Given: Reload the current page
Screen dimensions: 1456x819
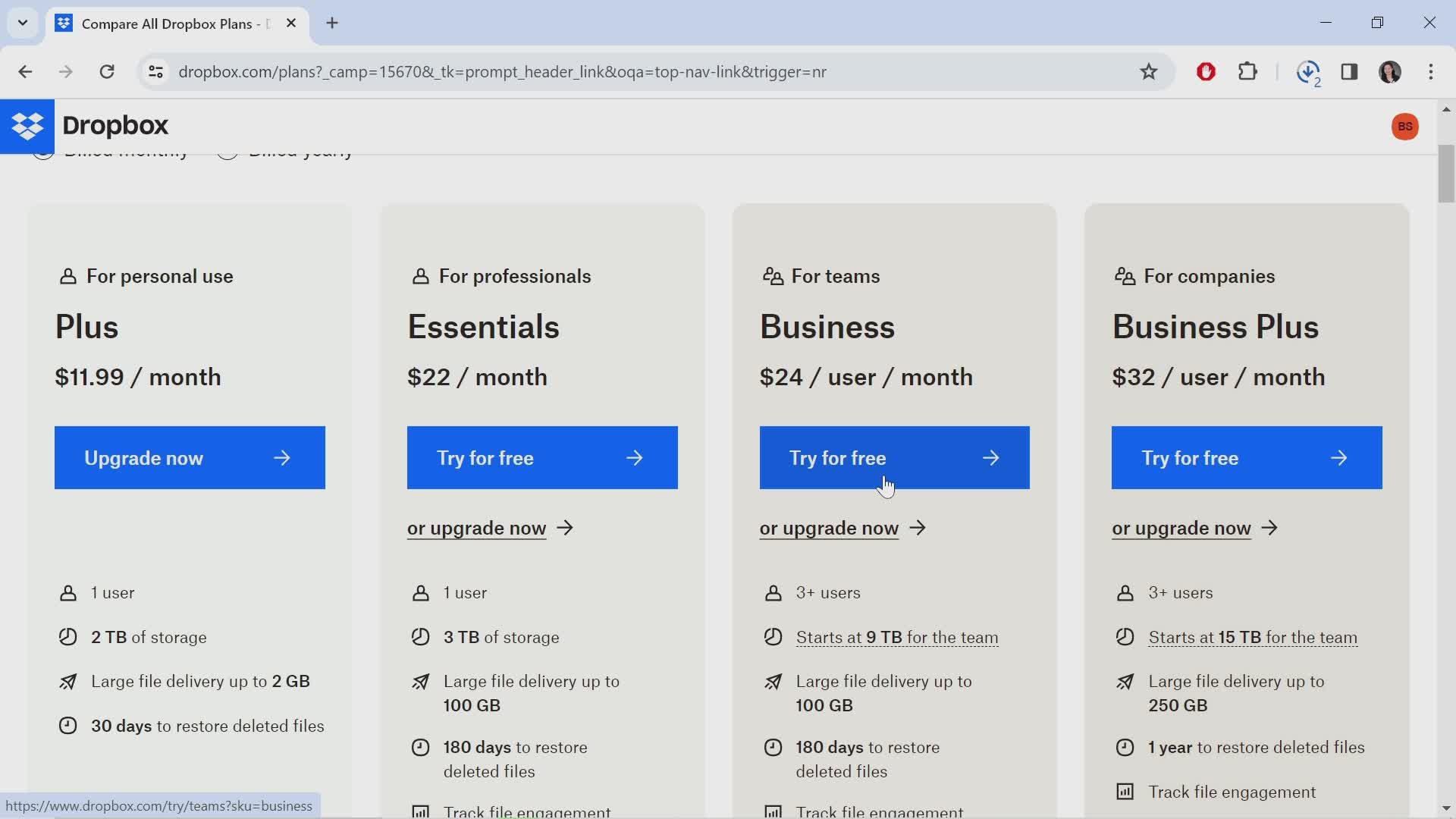Looking at the screenshot, I should (x=107, y=72).
